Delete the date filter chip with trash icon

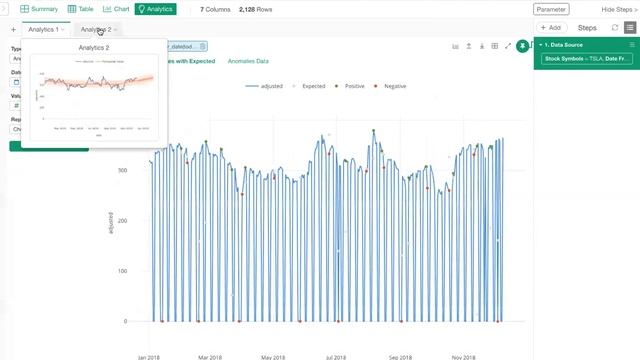click(202, 47)
